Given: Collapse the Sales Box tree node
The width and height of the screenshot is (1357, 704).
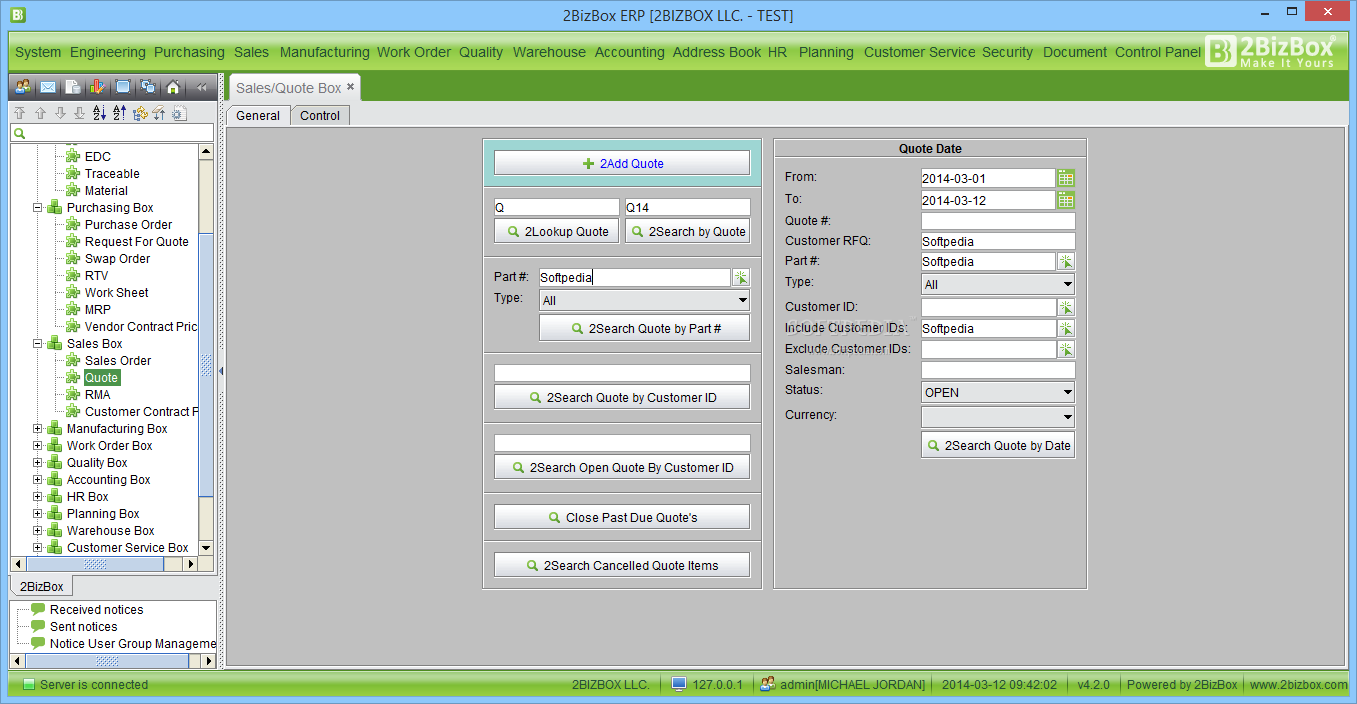Looking at the screenshot, I should click(x=38, y=344).
